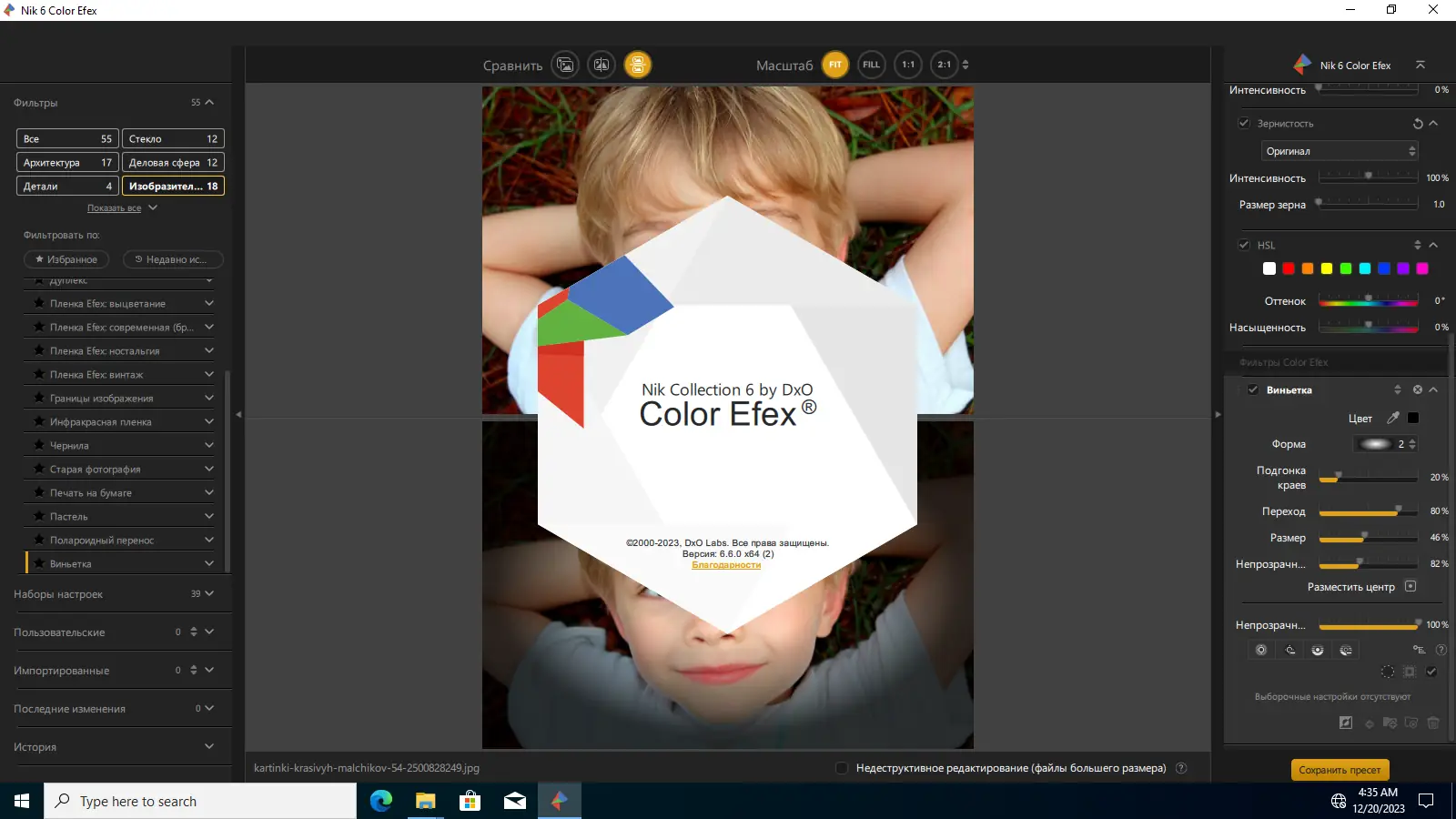Select the Полароидный перенос filter
Screen dimensions: 1456x819
[120, 540]
